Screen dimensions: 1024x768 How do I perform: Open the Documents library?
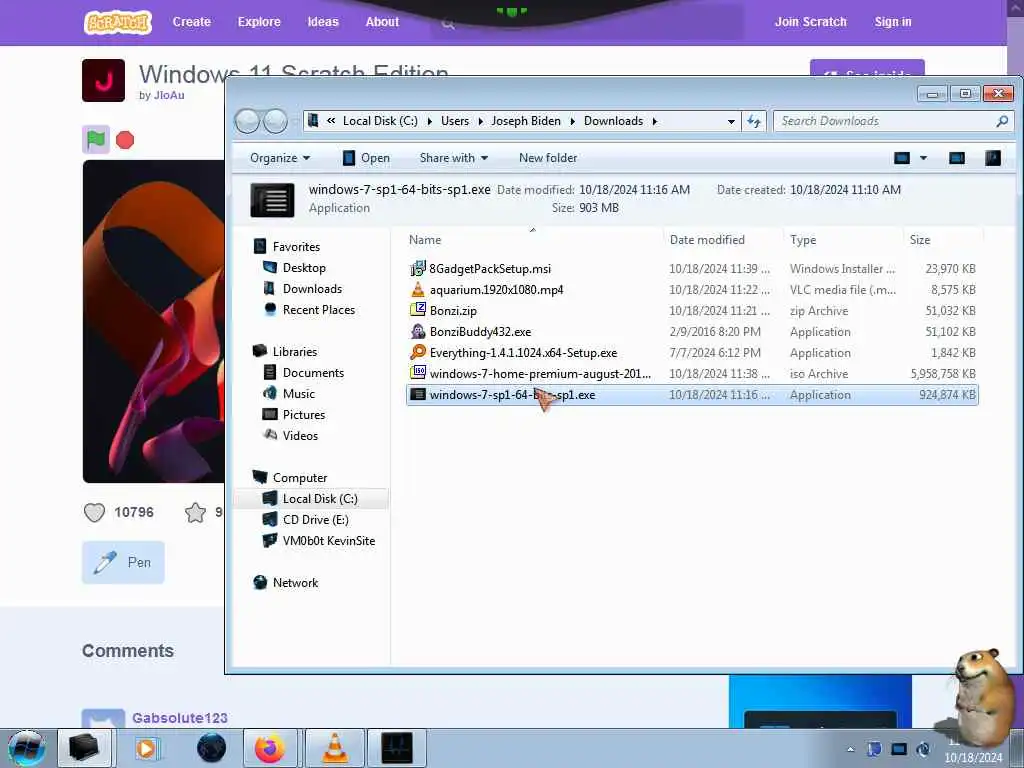click(x=313, y=372)
